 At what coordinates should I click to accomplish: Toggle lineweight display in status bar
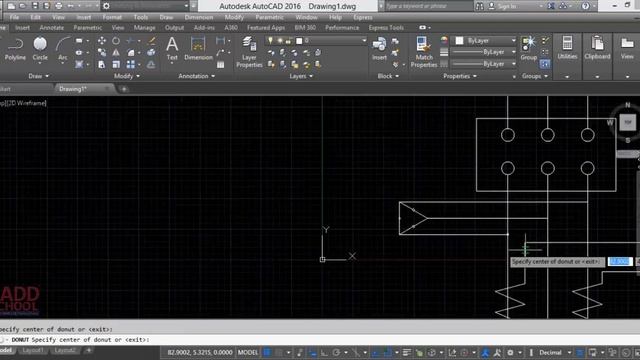pos(407,352)
